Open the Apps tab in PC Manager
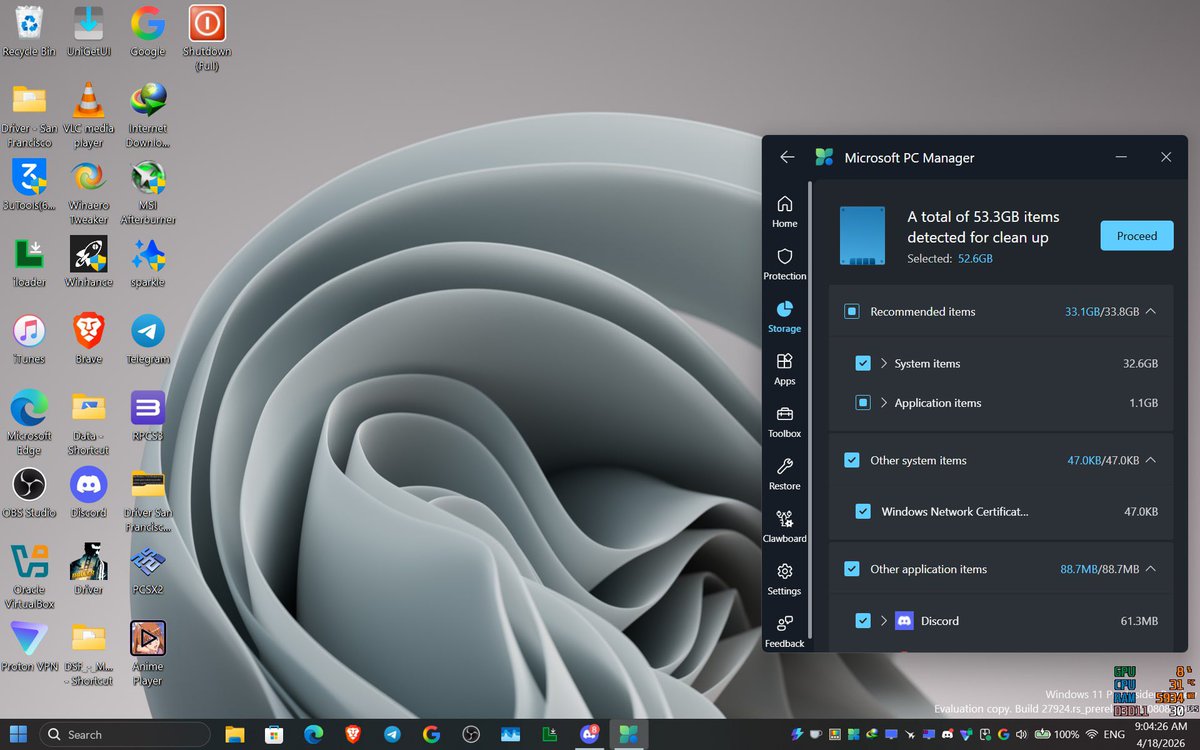Image resolution: width=1200 pixels, height=750 pixels. pyautogui.click(x=785, y=369)
